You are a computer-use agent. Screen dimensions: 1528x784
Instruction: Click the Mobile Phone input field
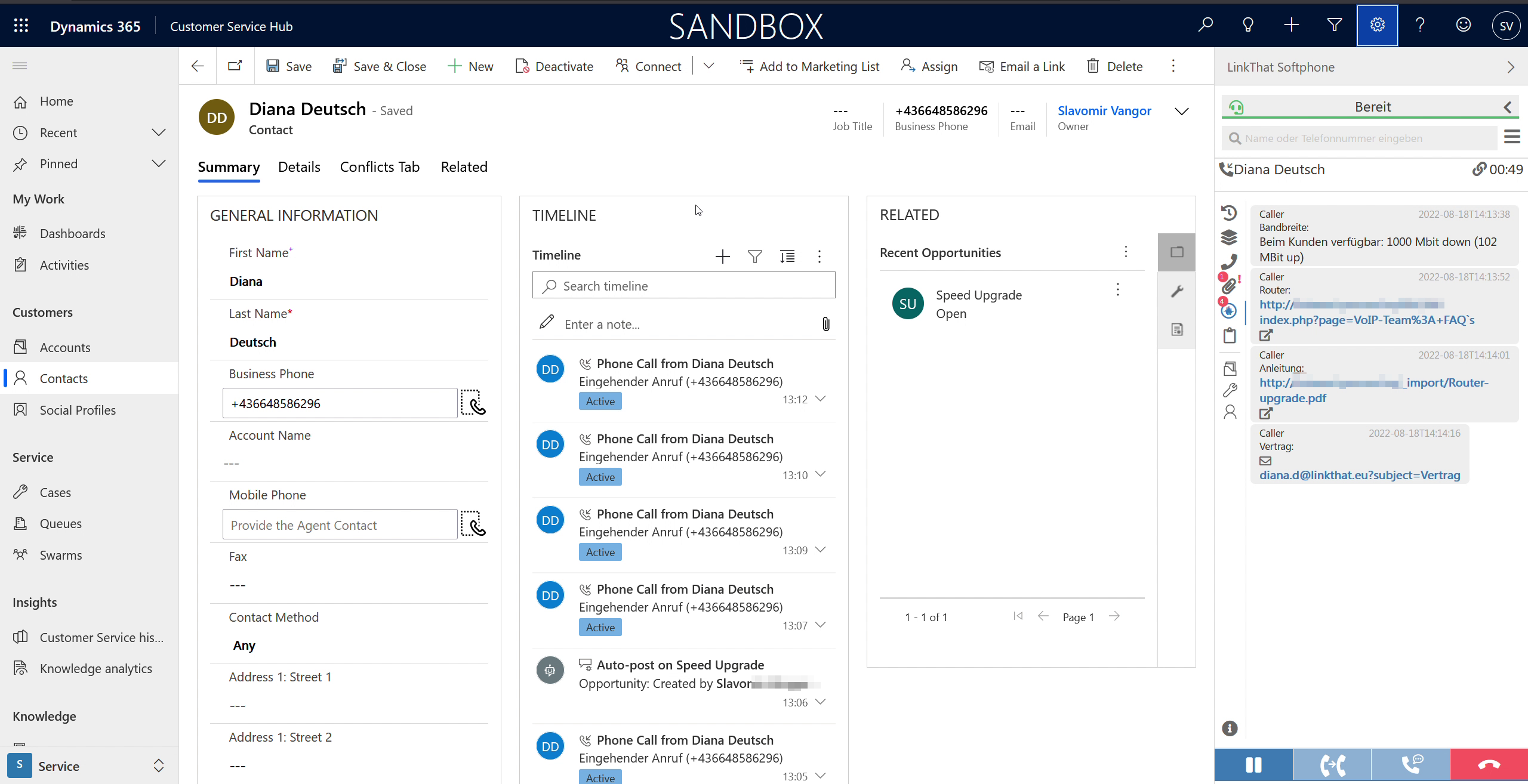click(x=340, y=524)
